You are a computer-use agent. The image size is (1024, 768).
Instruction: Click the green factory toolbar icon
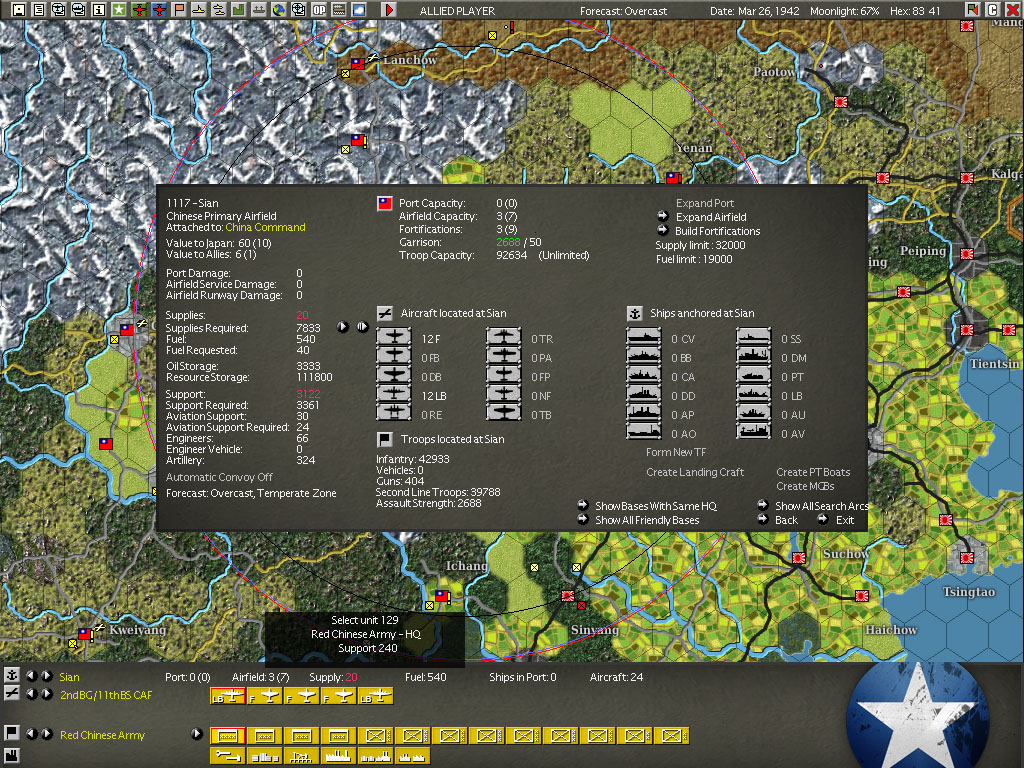tap(238, 10)
